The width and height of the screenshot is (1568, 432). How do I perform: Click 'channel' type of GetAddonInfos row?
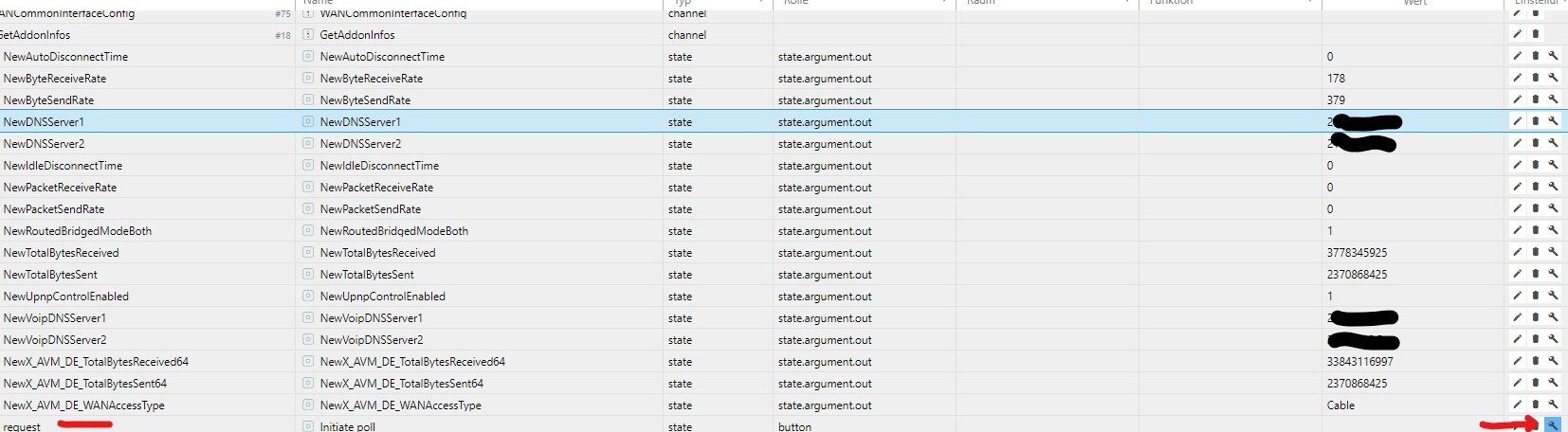687,35
